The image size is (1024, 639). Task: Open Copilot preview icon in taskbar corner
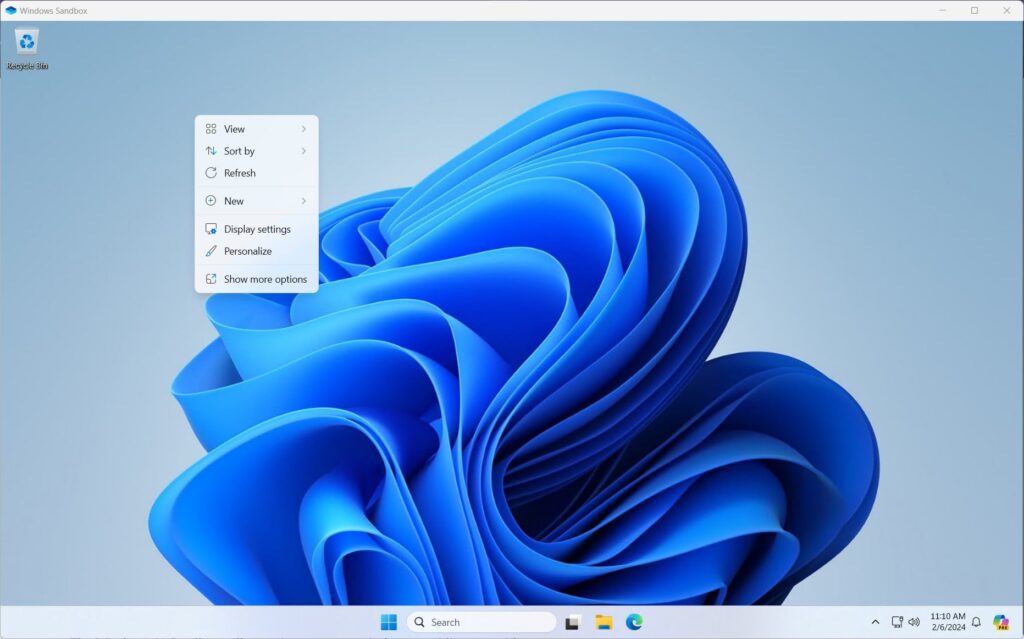(x=1000, y=622)
